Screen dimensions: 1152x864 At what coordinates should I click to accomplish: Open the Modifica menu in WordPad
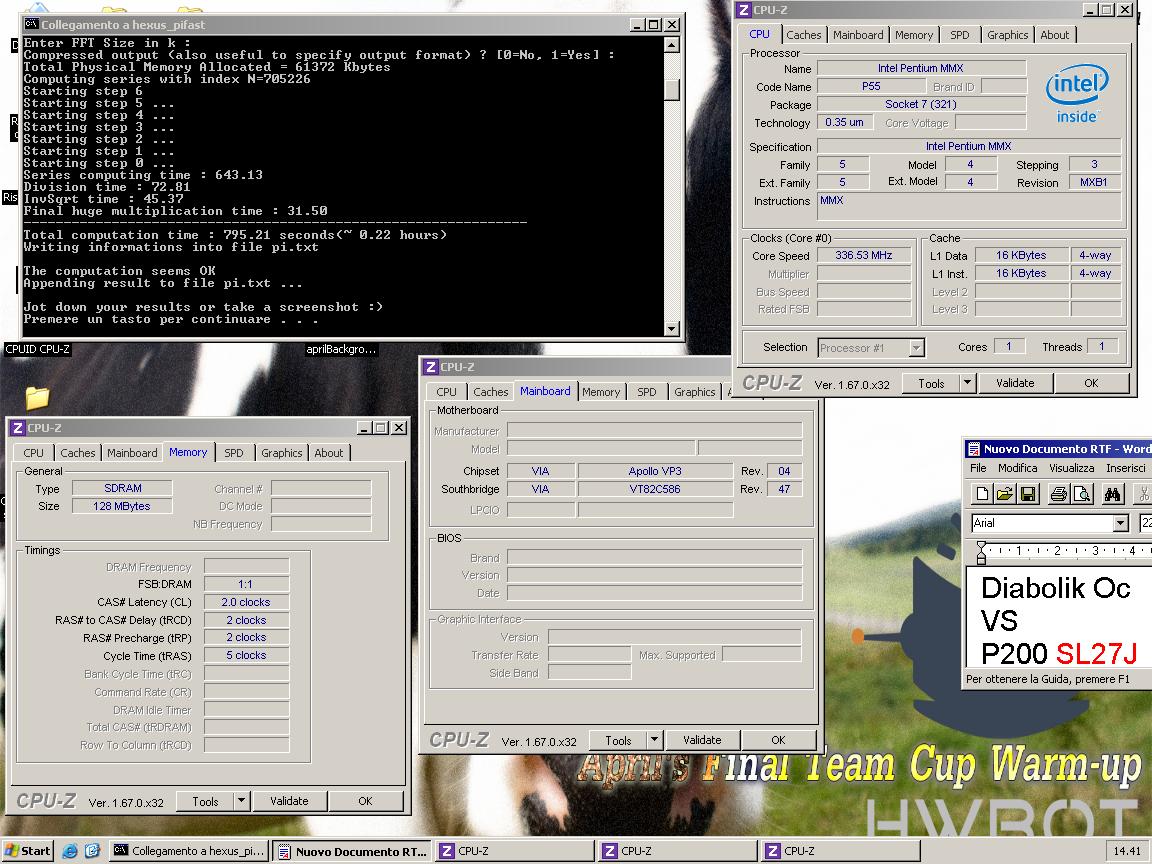point(1018,468)
